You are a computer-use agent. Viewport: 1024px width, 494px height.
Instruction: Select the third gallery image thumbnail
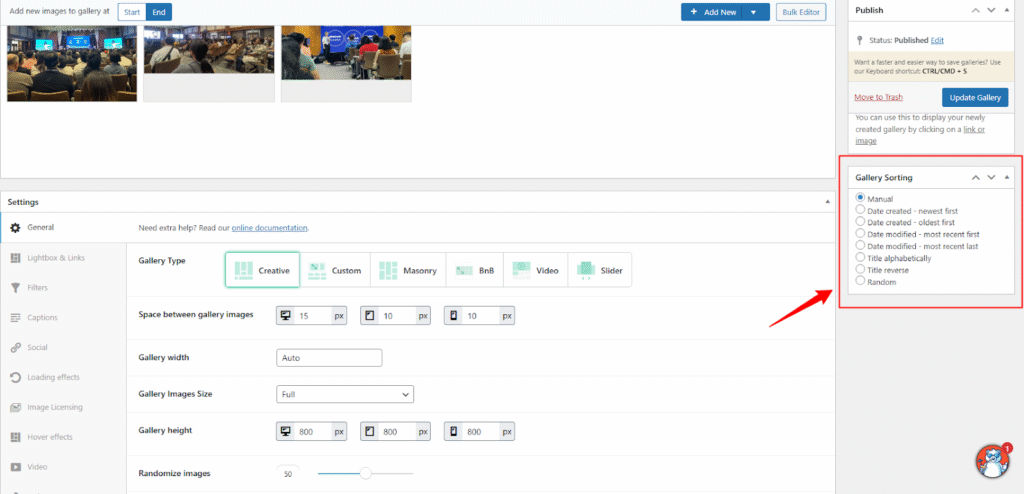[346, 63]
